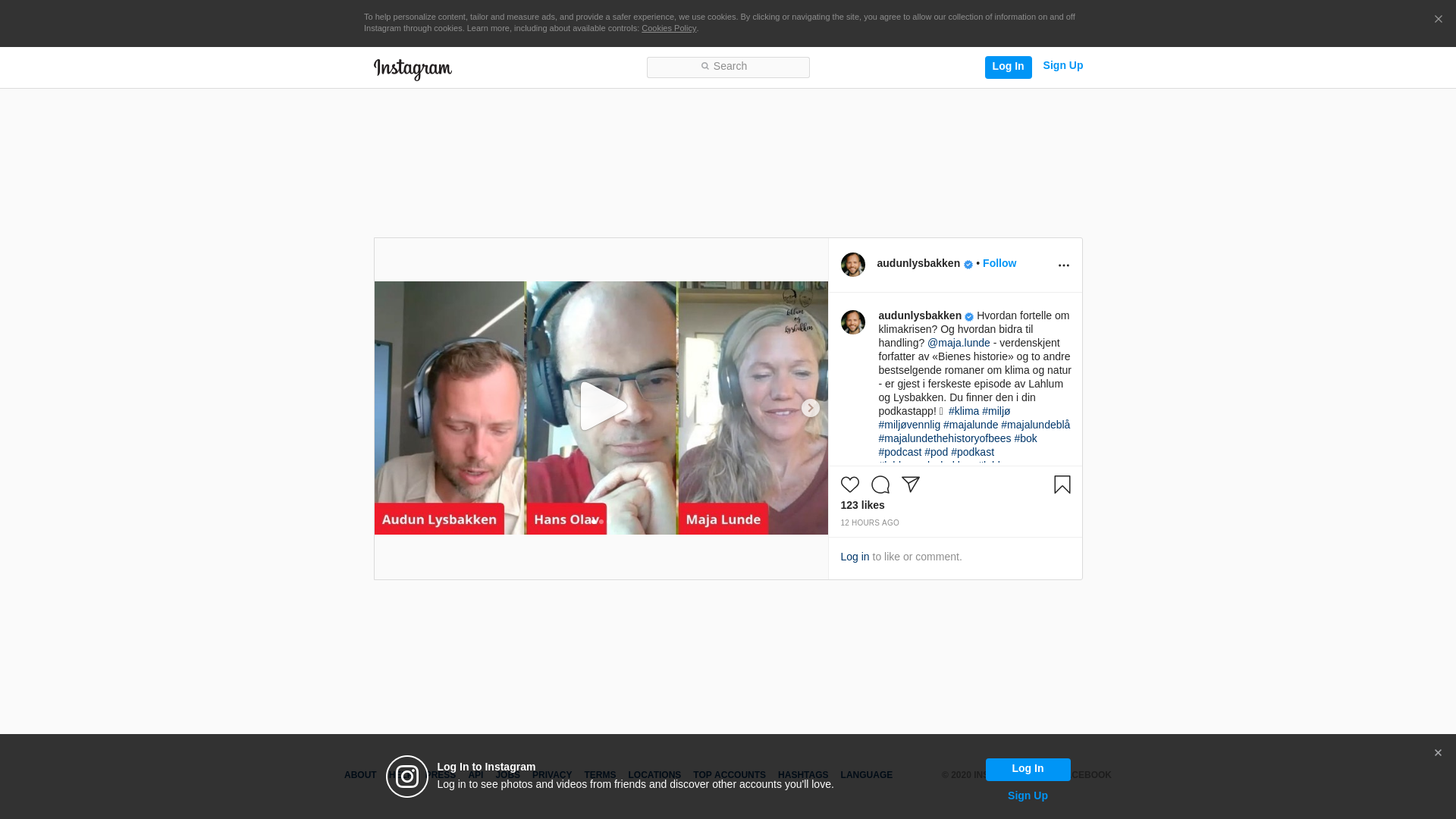Open post options three-dot menu

(1063, 265)
